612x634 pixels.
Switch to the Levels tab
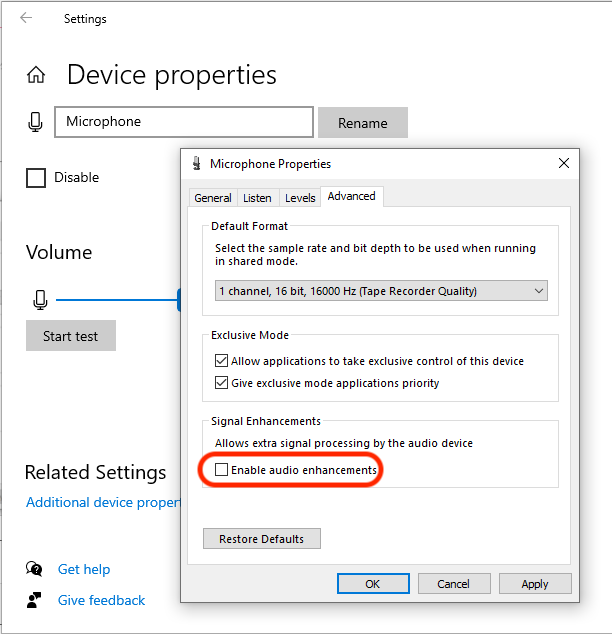[x=300, y=198]
